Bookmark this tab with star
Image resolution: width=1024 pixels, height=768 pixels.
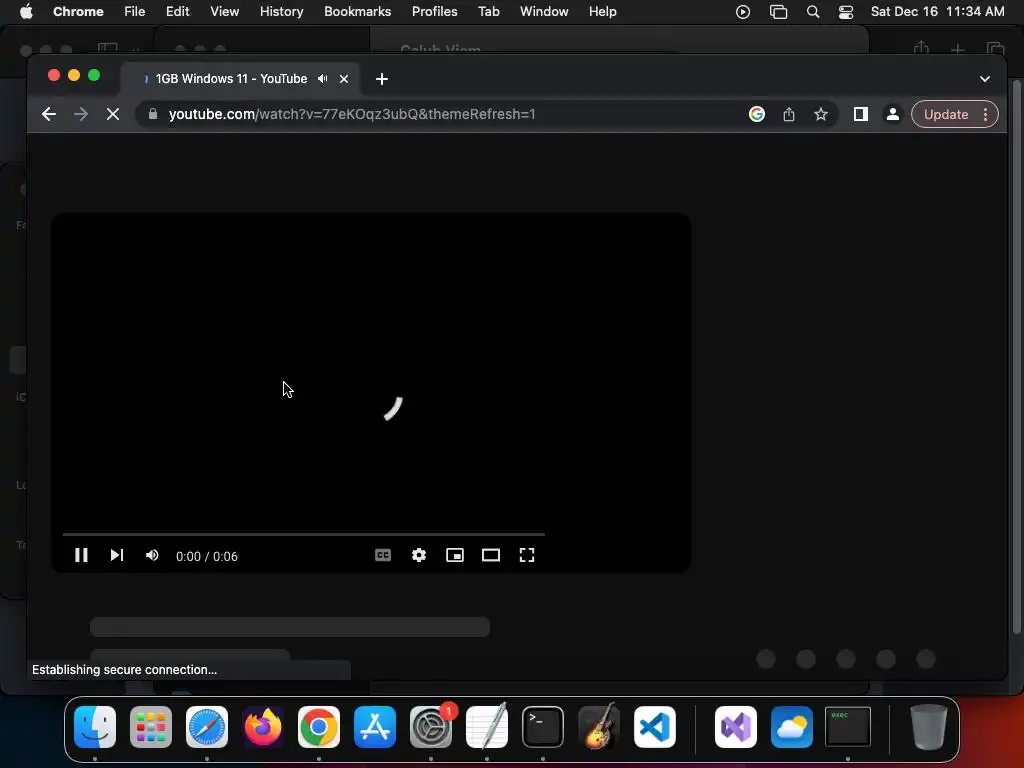(821, 114)
